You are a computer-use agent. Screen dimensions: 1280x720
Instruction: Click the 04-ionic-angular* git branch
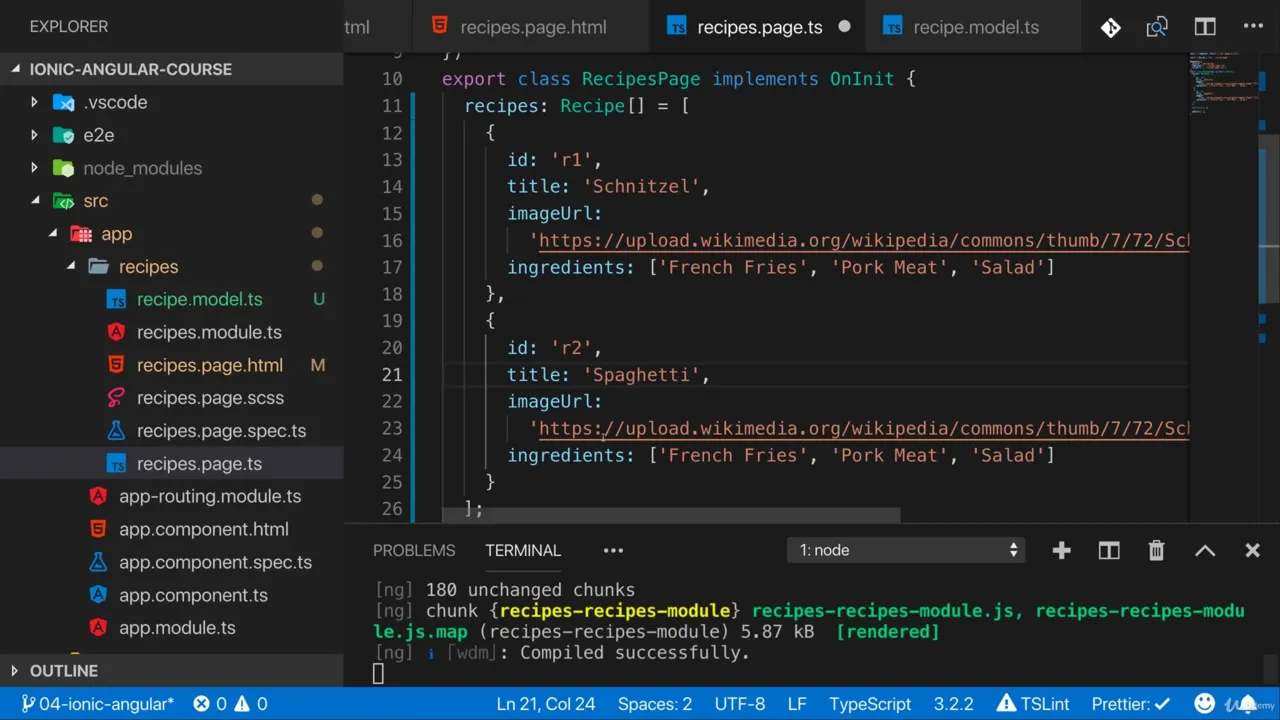(97, 704)
